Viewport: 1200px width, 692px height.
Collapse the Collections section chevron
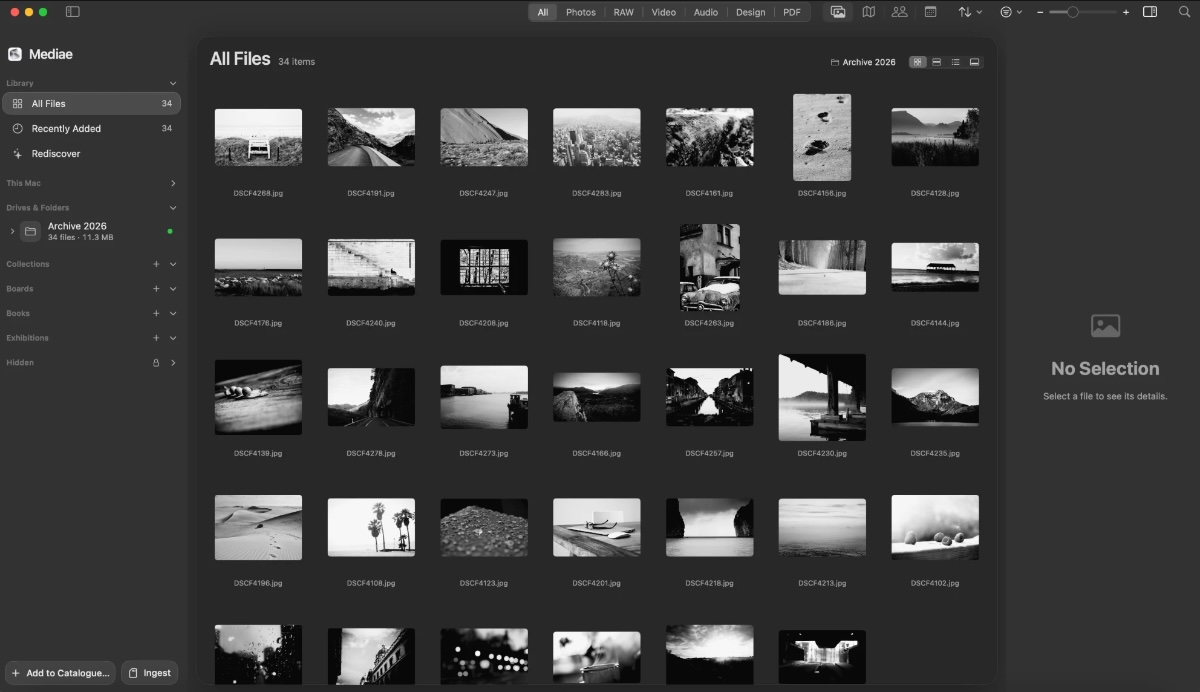pyautogui.click(x=173, y=264)
